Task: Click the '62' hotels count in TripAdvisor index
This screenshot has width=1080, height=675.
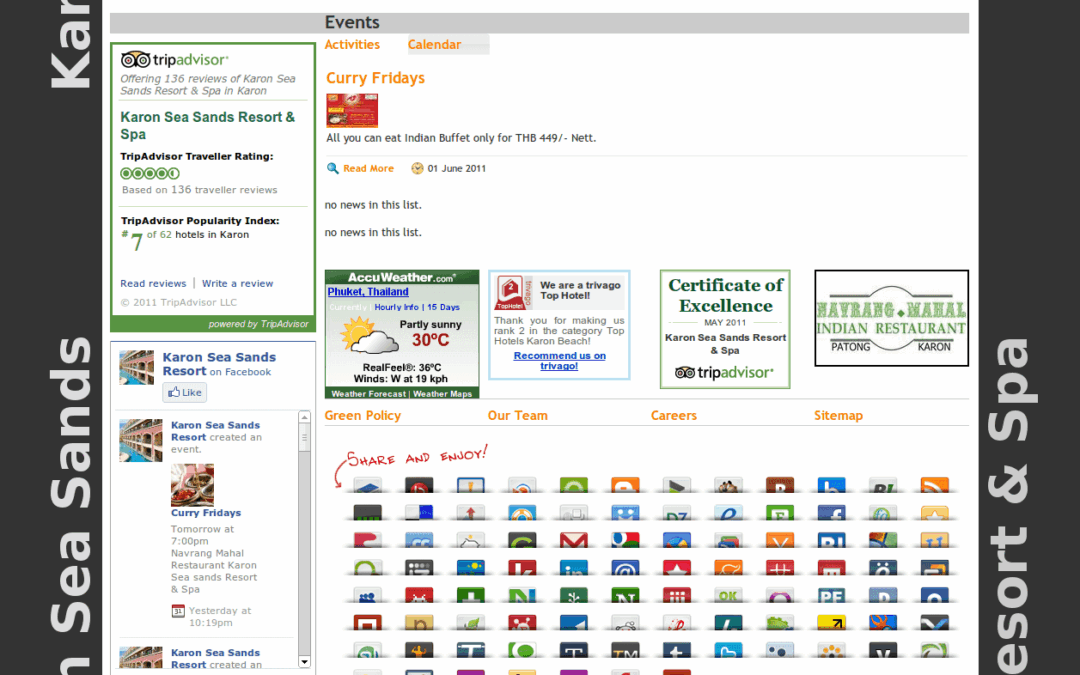Action: tap(165, 234)
